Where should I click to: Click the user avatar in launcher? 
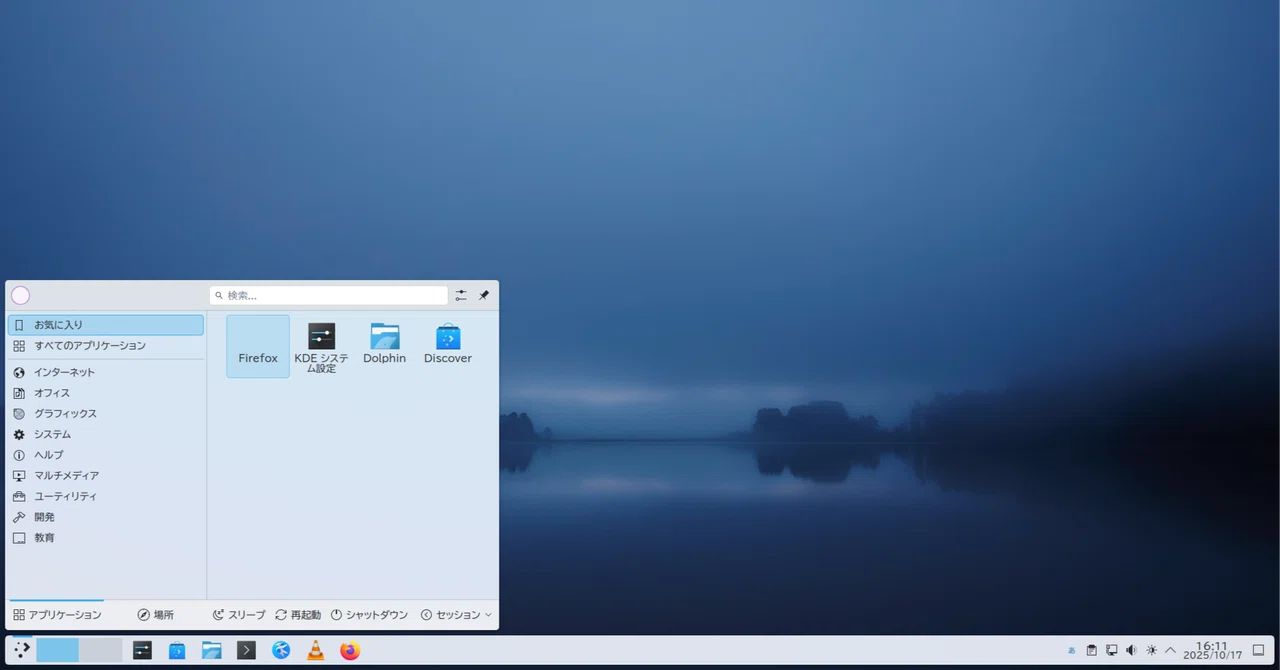coord(20,295)
